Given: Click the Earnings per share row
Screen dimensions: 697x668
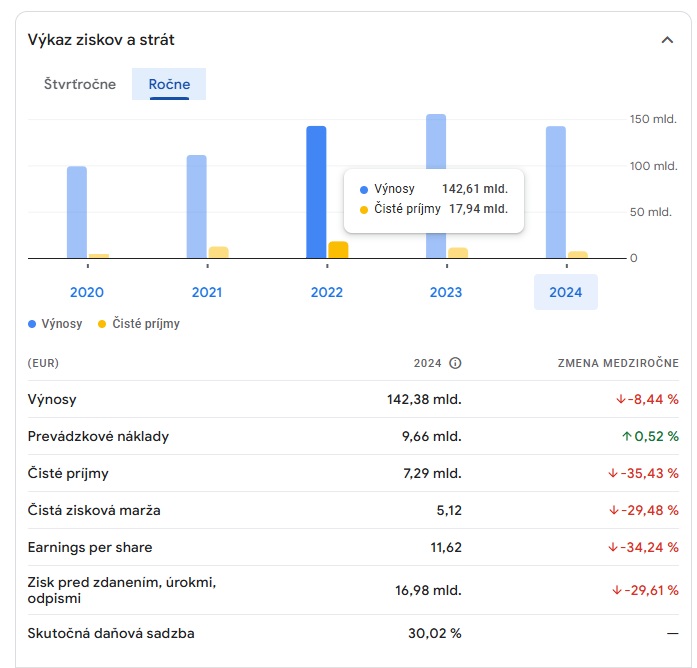Looking at the screenshot, I should point(90,547).
